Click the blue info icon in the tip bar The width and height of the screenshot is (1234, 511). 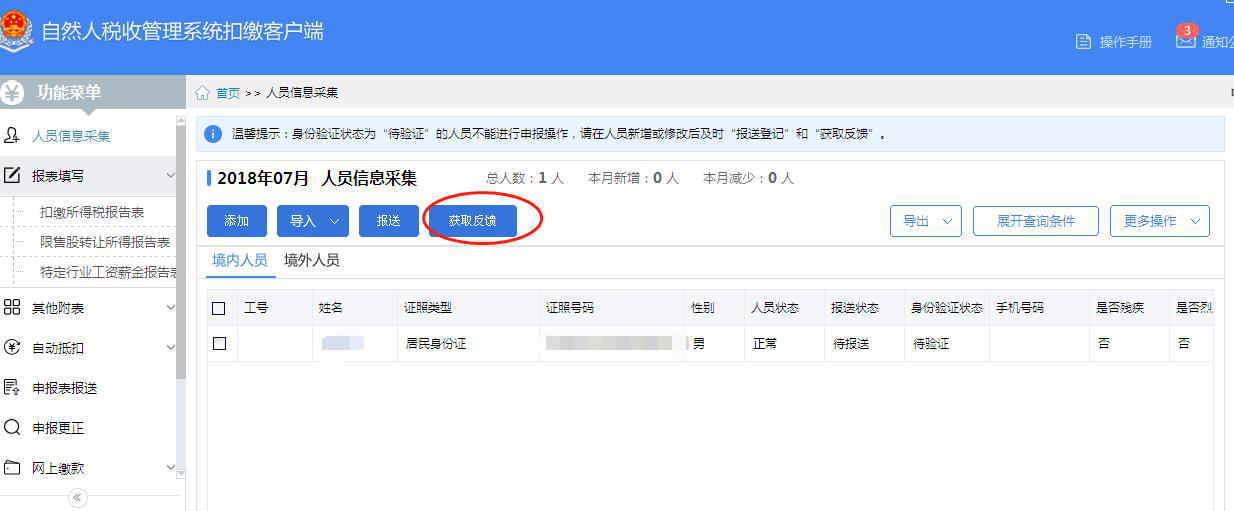click(214, 133)
